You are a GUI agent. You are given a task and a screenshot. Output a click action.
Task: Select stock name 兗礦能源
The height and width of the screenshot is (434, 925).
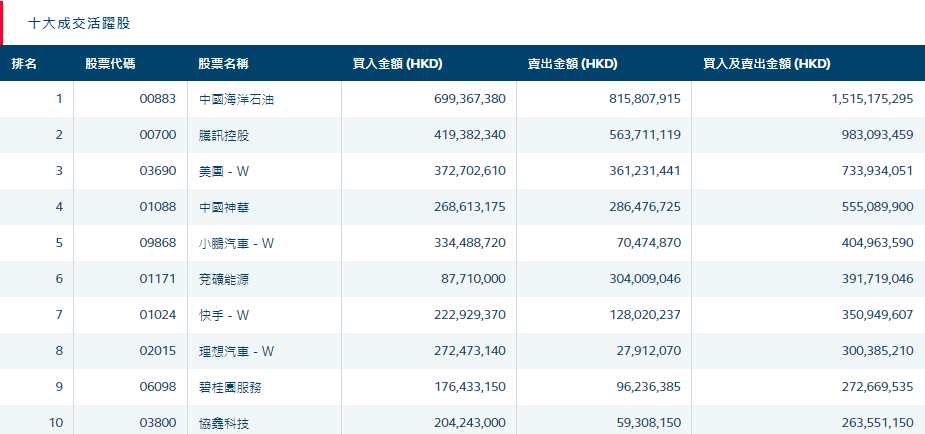point(224,279)
